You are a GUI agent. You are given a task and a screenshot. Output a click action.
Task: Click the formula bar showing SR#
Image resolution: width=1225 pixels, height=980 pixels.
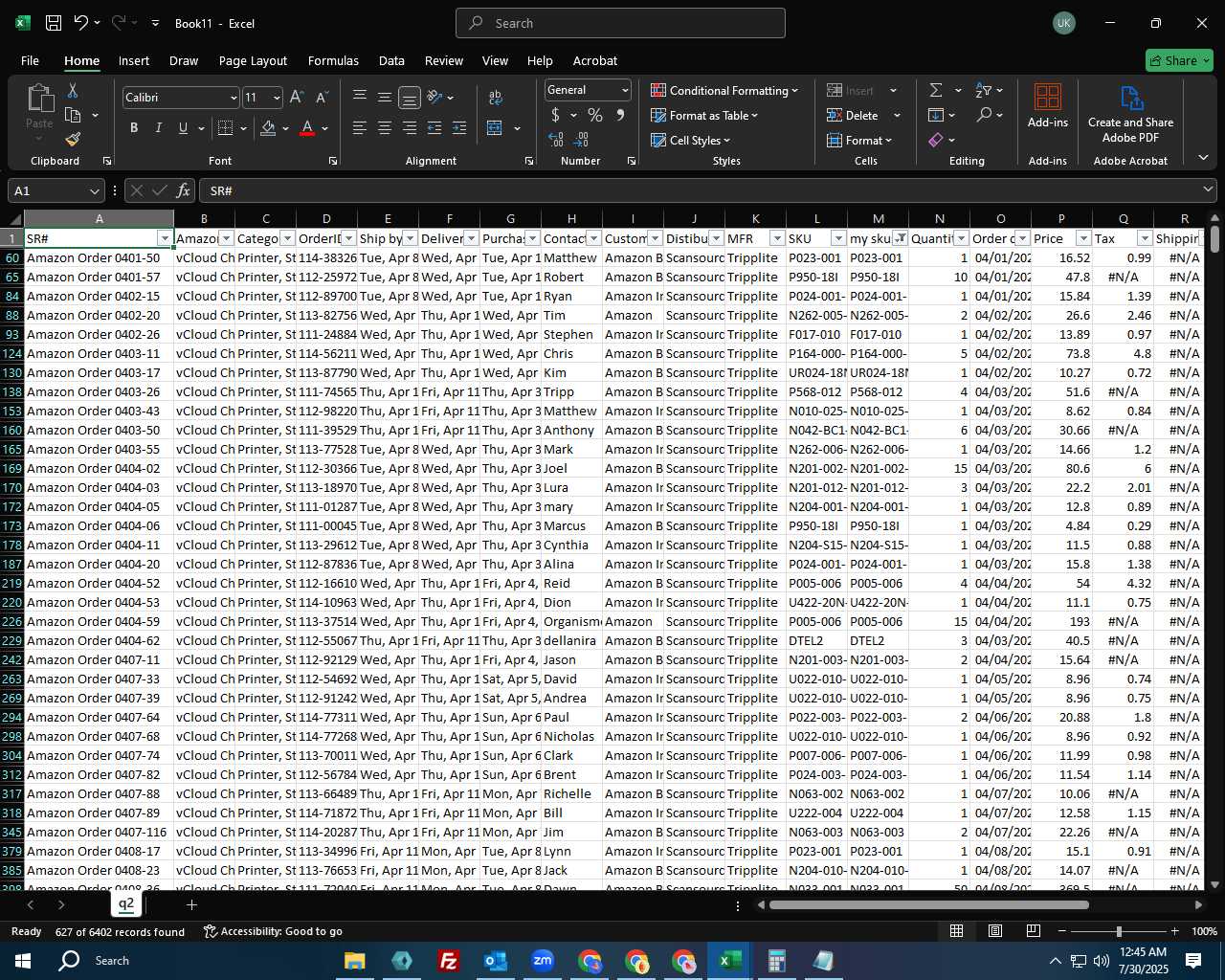pyautogui.click(x=706, y=191)
